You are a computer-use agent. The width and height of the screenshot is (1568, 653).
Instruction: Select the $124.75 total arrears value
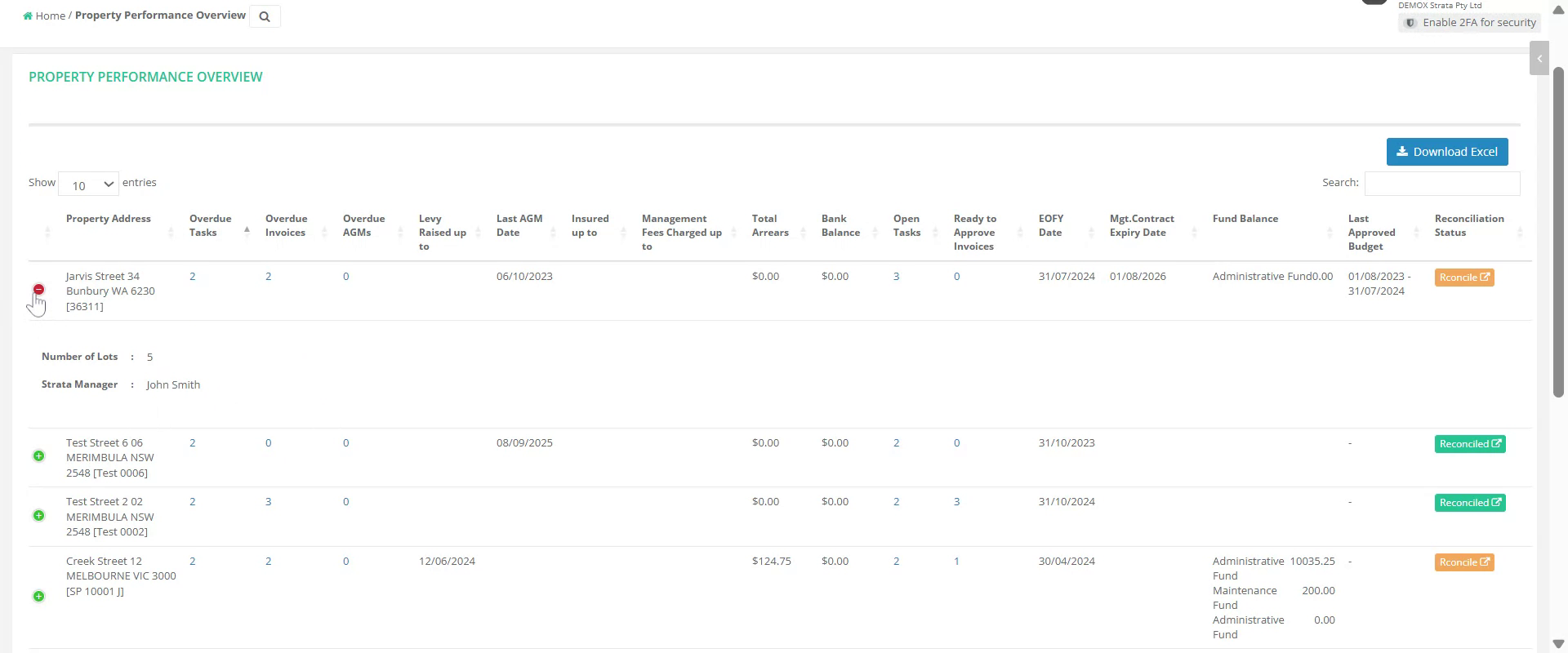click(772, 562)
